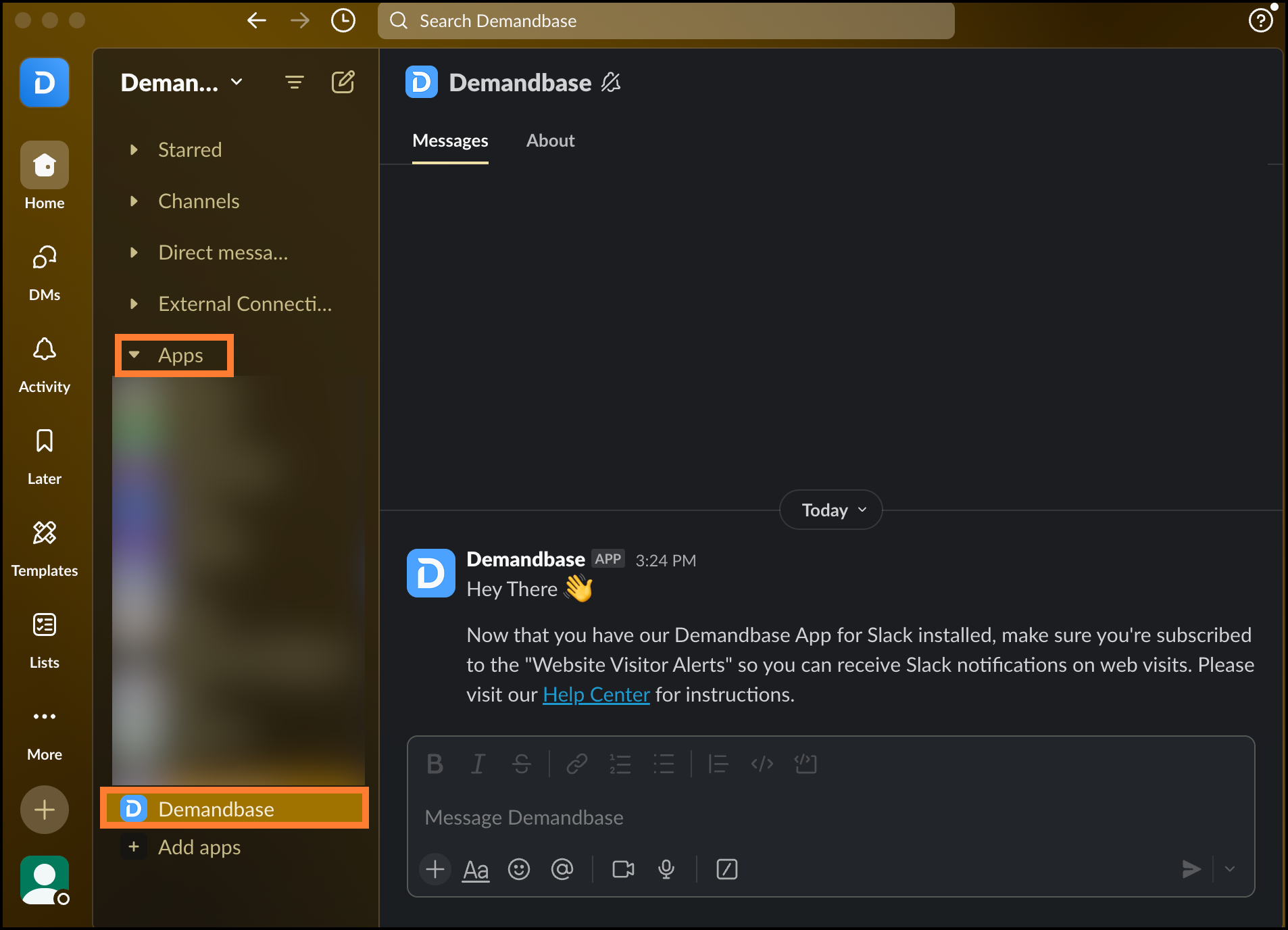This screenshot has height=930, width=1288.
Task: Open the Help Center link
Action: coord(596,694)
